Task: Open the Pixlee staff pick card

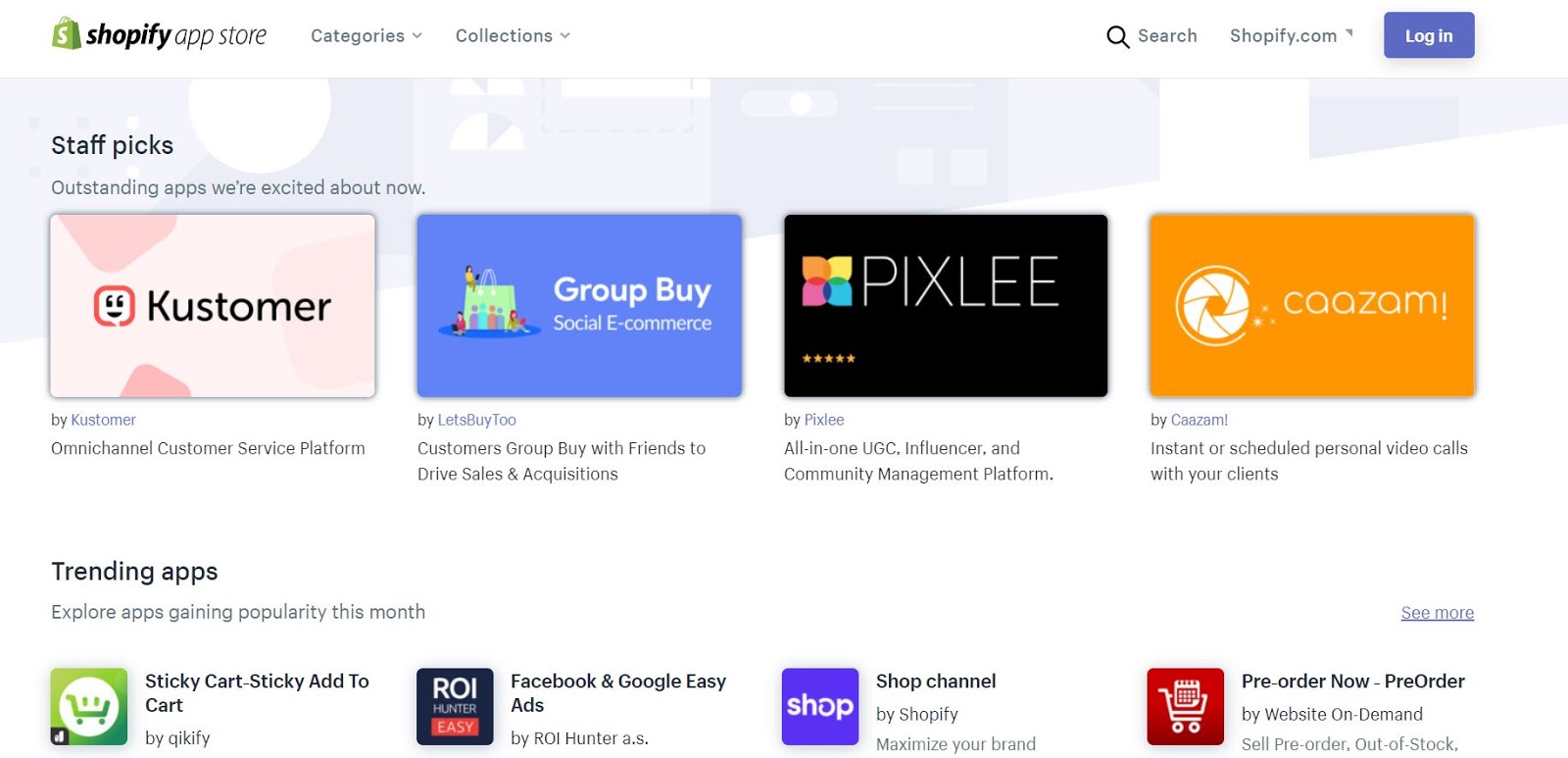Action: coord(946,306)
